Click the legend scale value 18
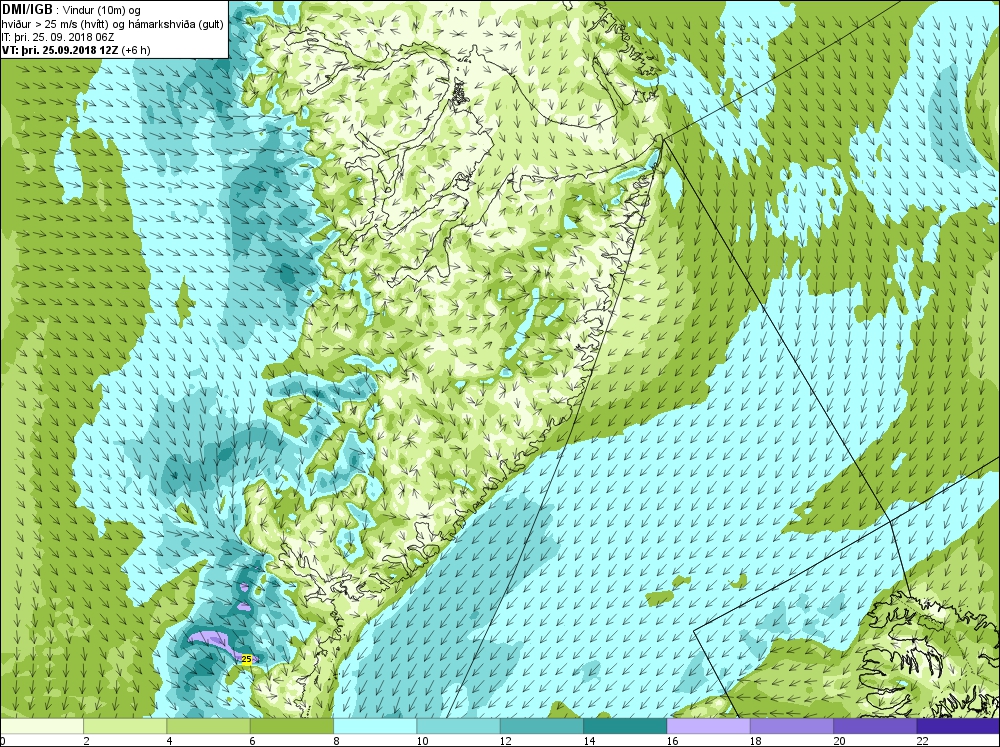 (755, 741)
